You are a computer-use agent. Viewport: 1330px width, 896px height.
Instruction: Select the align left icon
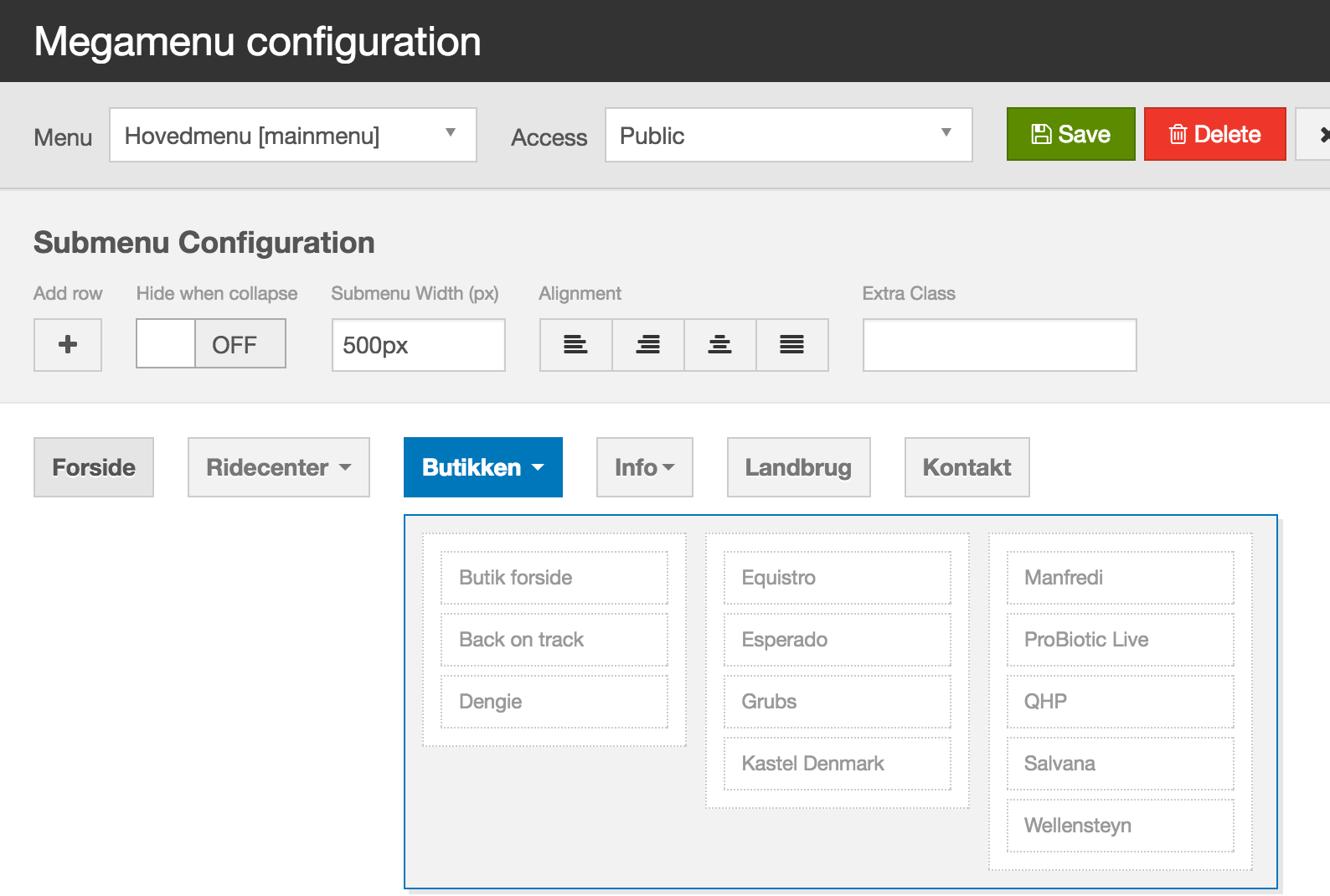(575, 344)
